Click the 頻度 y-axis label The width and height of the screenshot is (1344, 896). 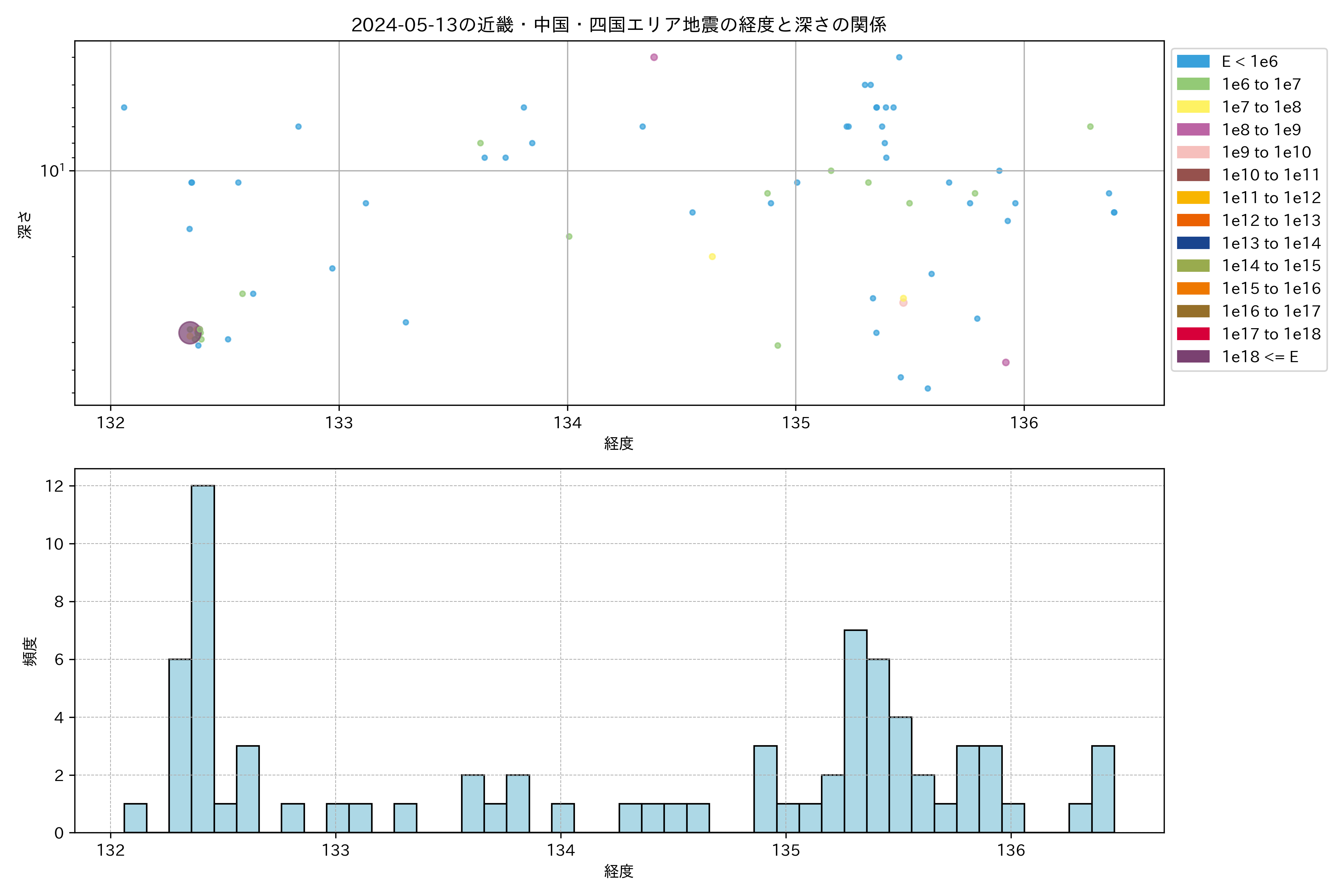point(30,651)
